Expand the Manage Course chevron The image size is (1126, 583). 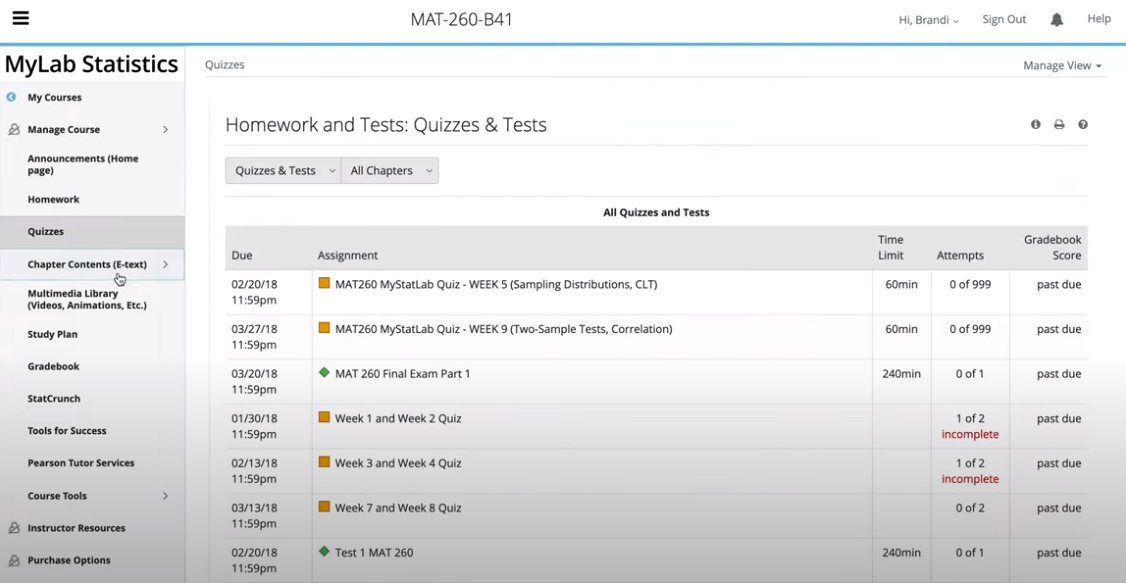pos(165,130)
